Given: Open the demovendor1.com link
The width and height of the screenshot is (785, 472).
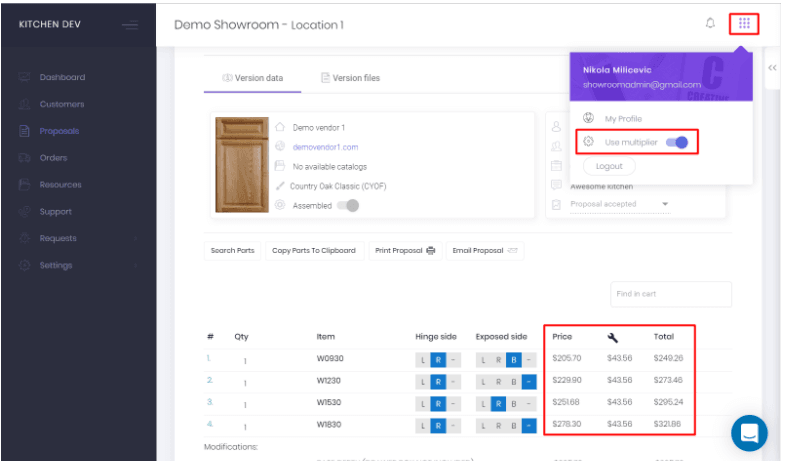Looking at the screenshot, I should [325, 147].
